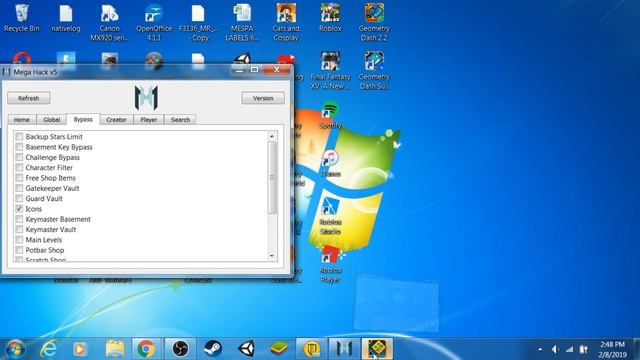Toggle the Character Filter checkbox
640x360 pixels.
19,167
